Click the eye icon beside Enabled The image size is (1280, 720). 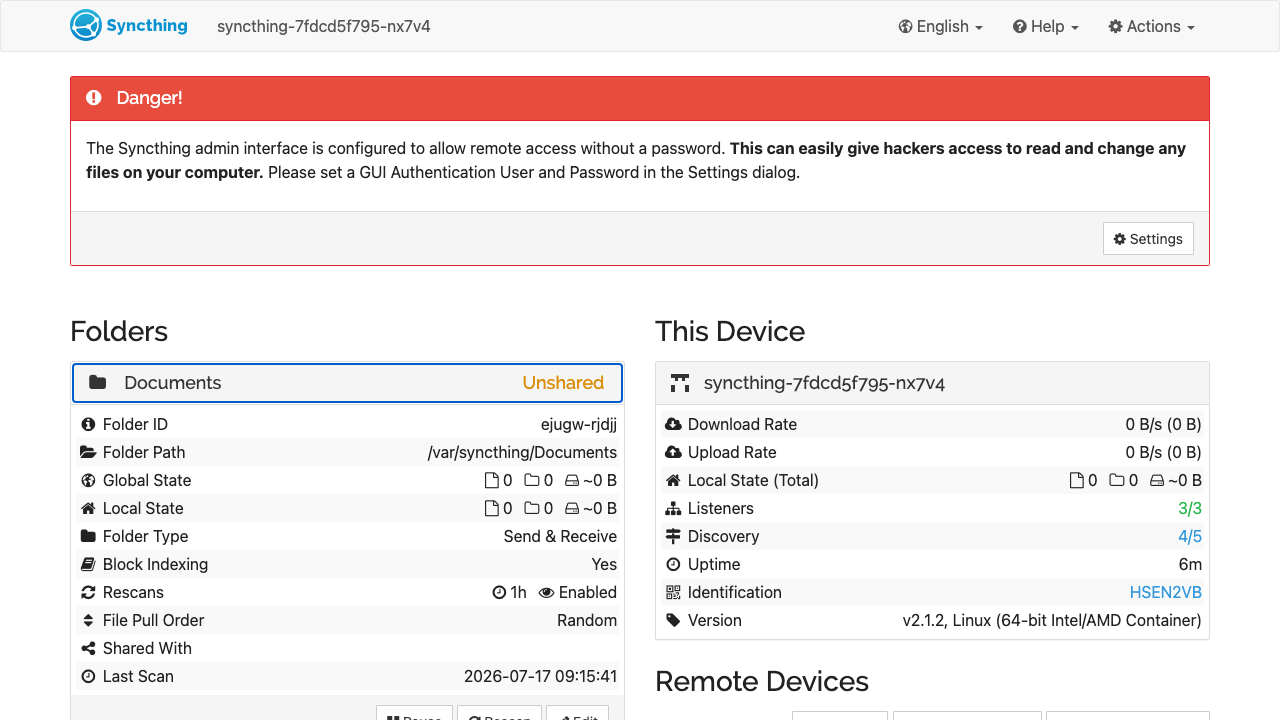point(546,592)
